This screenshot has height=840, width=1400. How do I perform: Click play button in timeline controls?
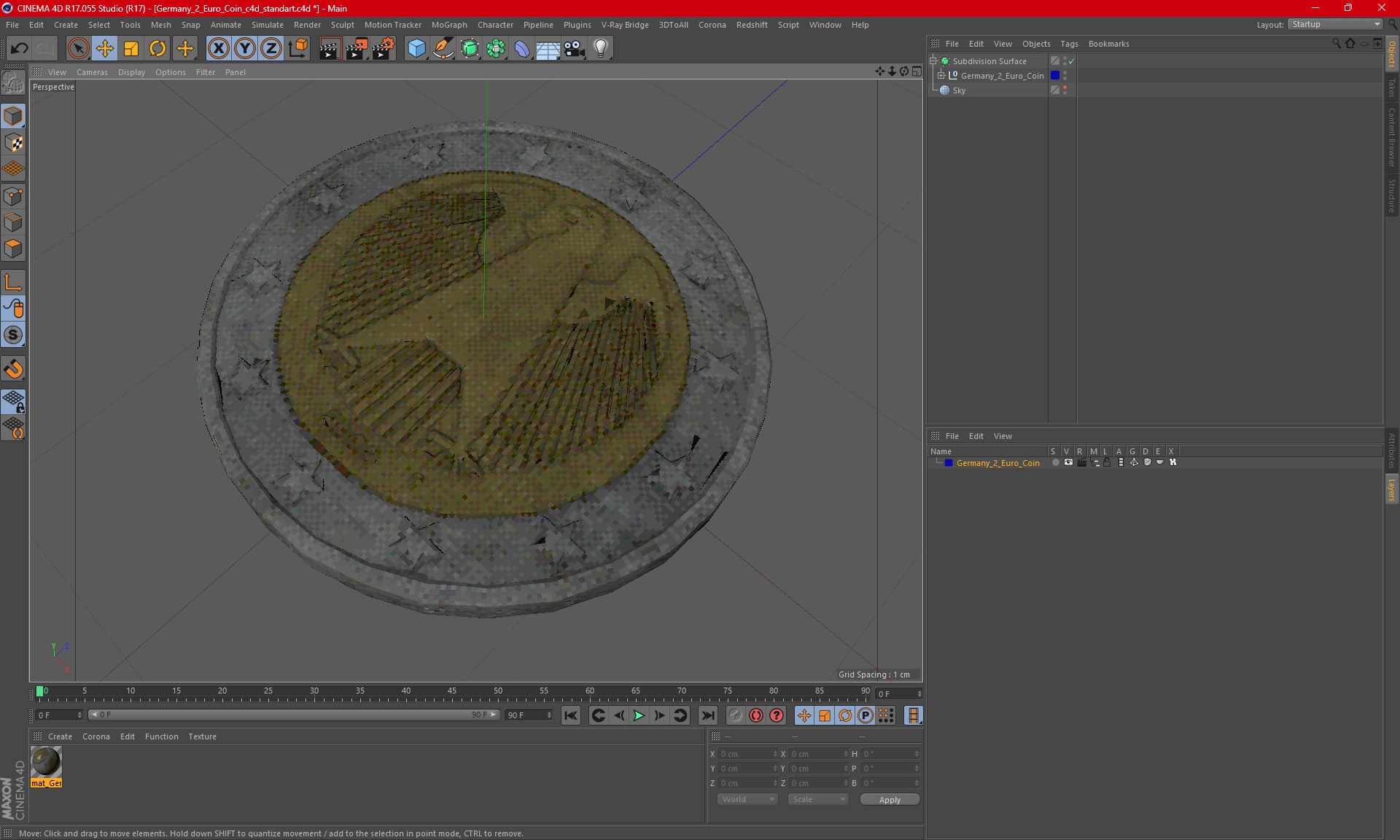pos(638,715)
